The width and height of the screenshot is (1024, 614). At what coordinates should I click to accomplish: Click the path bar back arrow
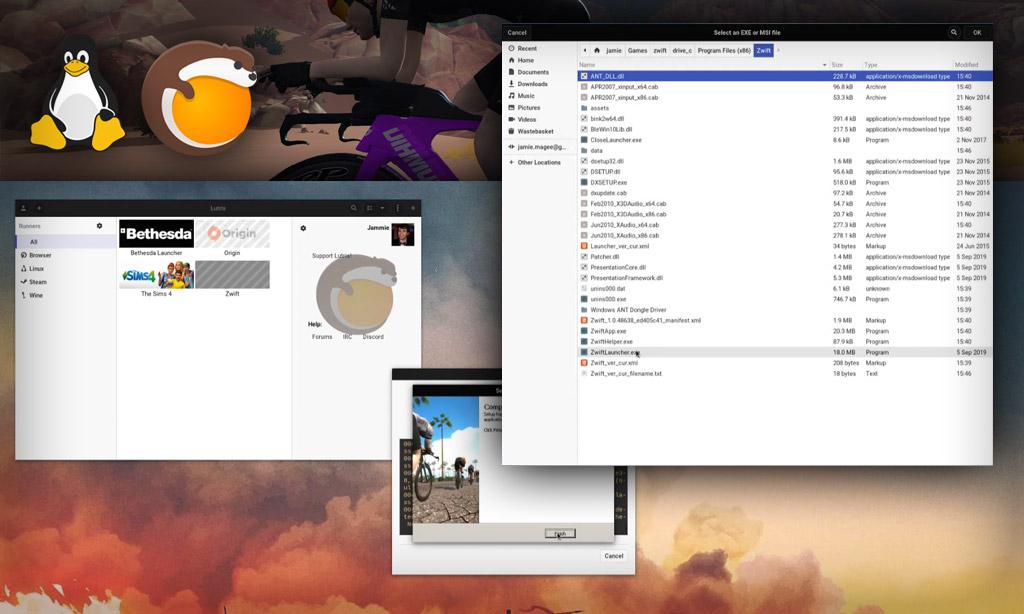[584, 50]
